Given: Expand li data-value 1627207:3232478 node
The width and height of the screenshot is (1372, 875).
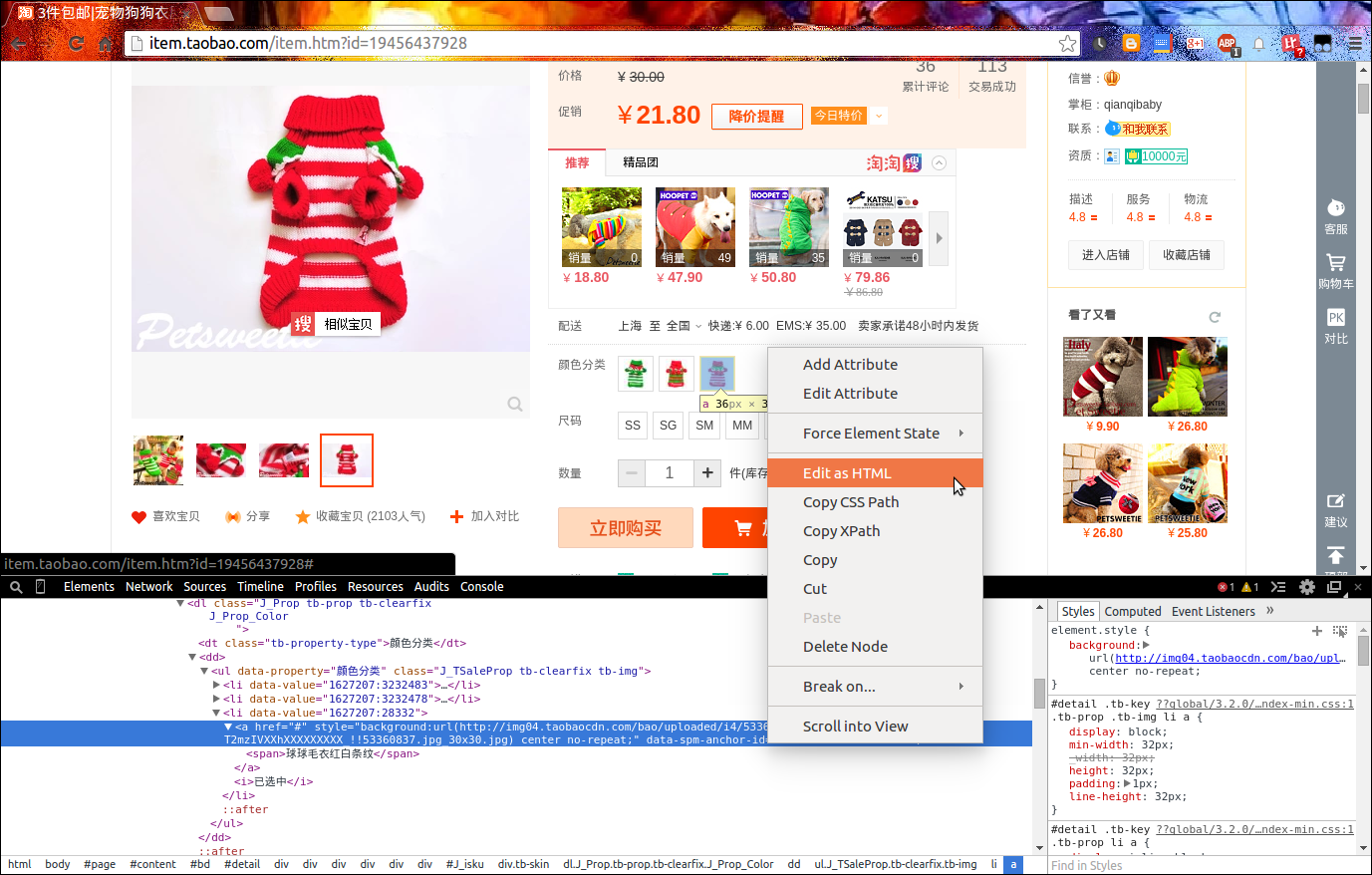Looking at the screenshot, I should click(216, 700).
